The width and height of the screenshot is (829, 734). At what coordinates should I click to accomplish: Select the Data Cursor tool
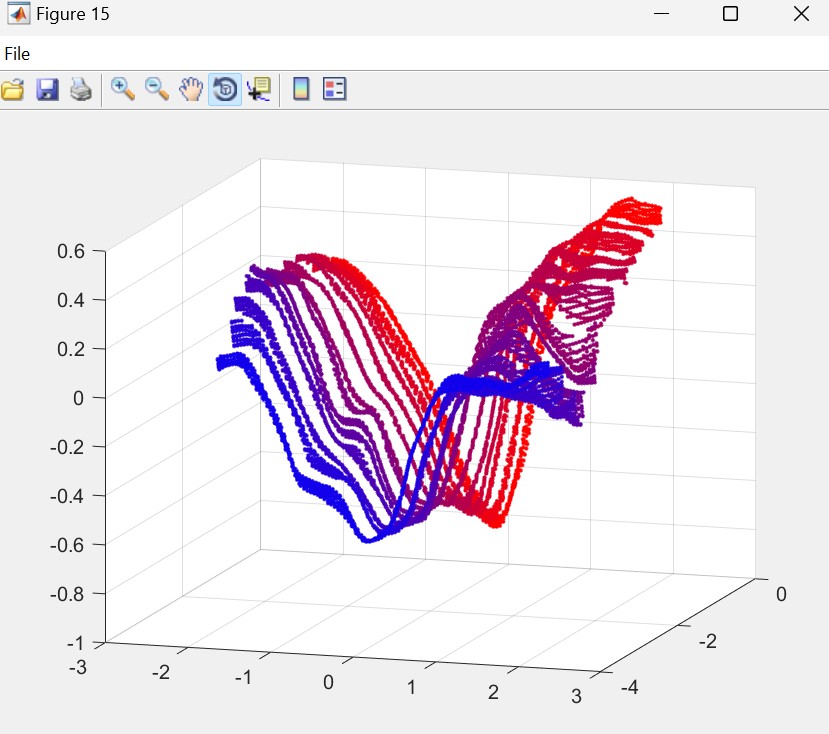pos(258,90)
